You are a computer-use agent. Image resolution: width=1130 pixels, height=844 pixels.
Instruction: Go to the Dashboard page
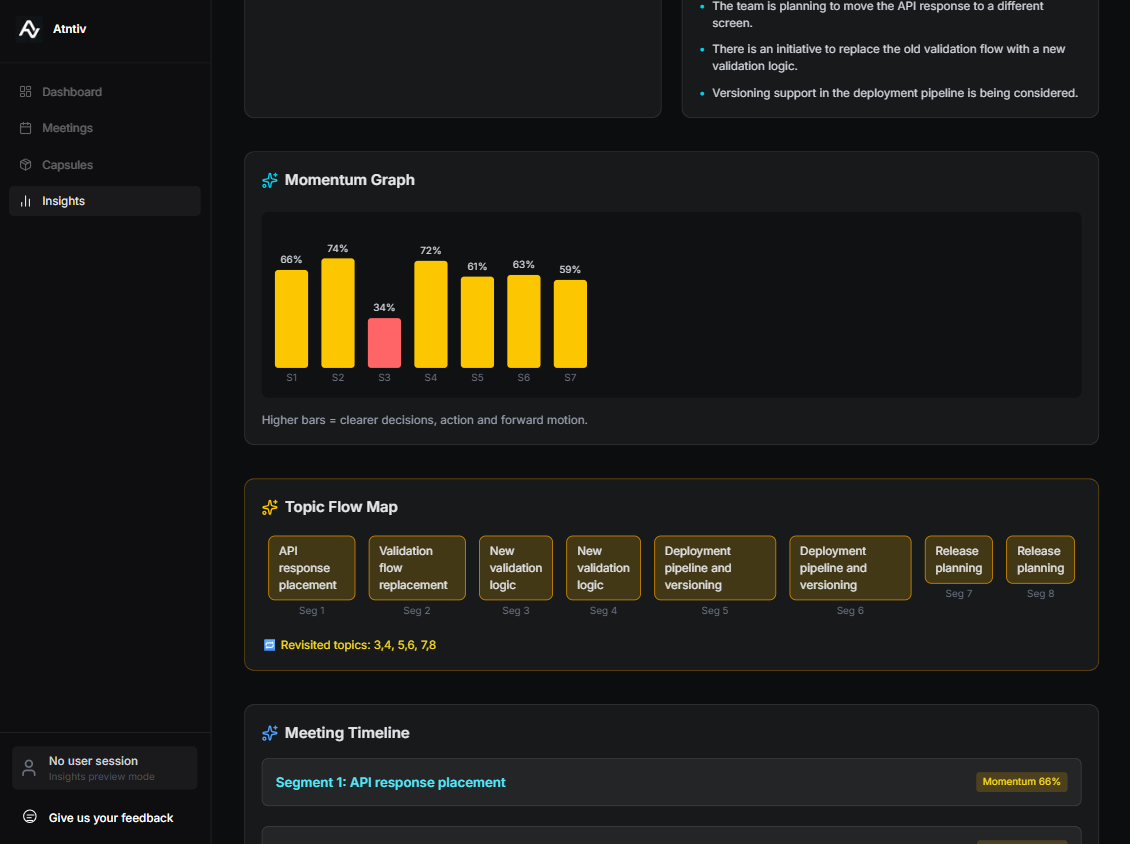click(70, 91)
